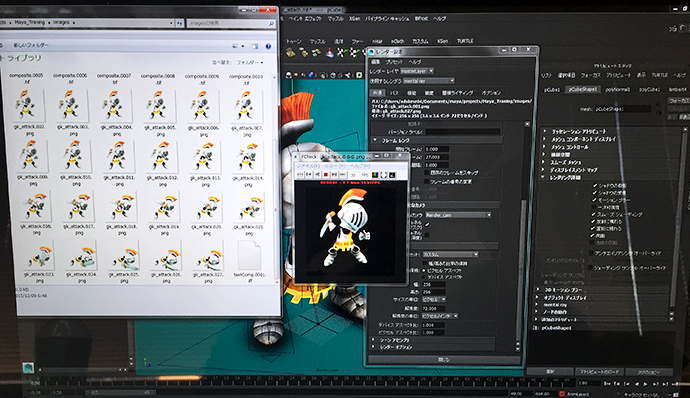Expand the レンダー オプション section
Image resolution: width=690 pixels, height=398 pixels.
[x=373, y=347]
